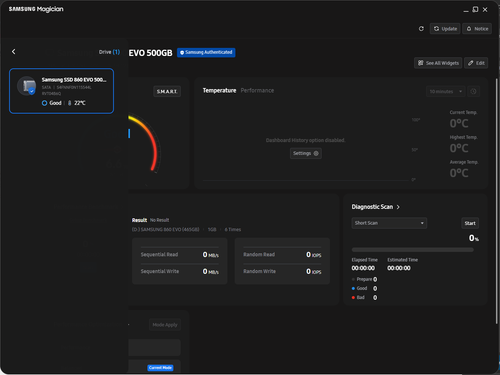Click the Random Write result value

pyautogui.click(x=314, y=271)
